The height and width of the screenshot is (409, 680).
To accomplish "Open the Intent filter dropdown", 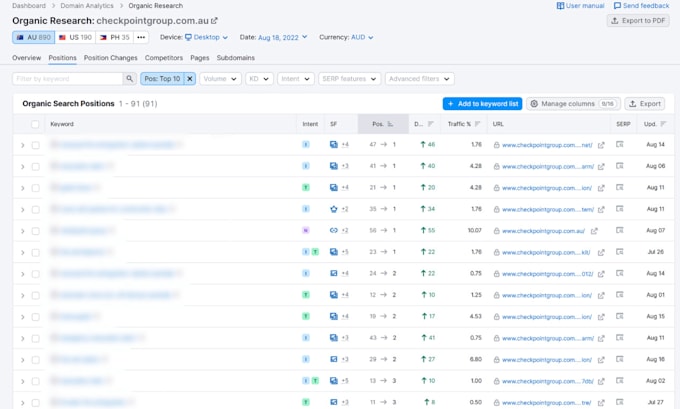I will coord(296,79).
